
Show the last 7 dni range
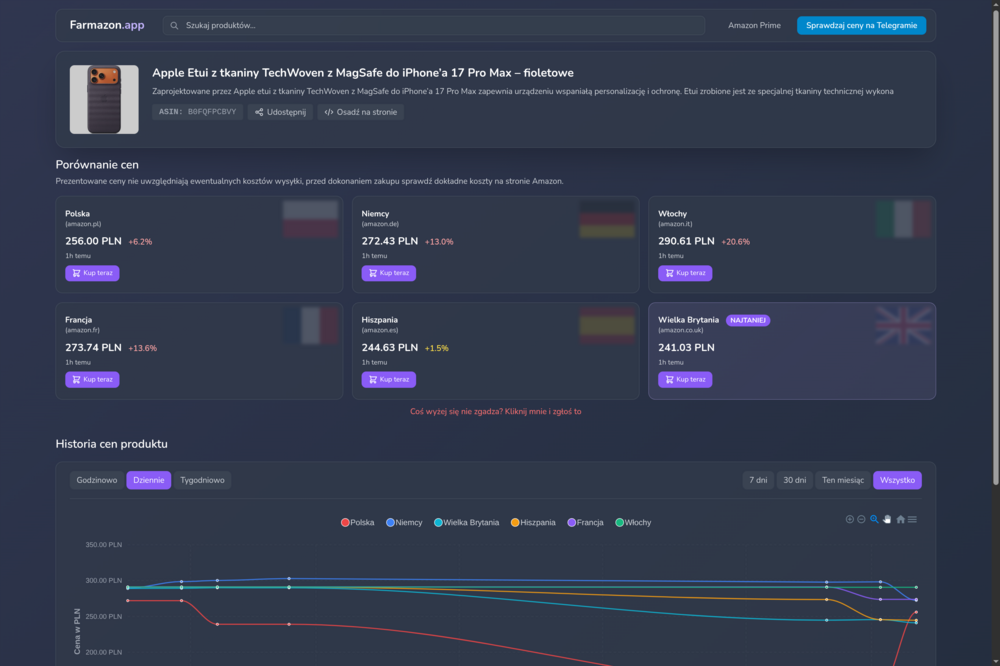[758, 480]
